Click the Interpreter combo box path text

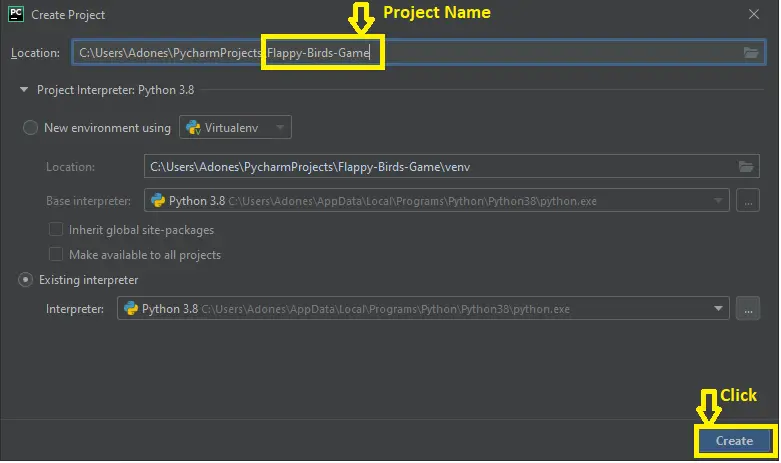[386, 309]
